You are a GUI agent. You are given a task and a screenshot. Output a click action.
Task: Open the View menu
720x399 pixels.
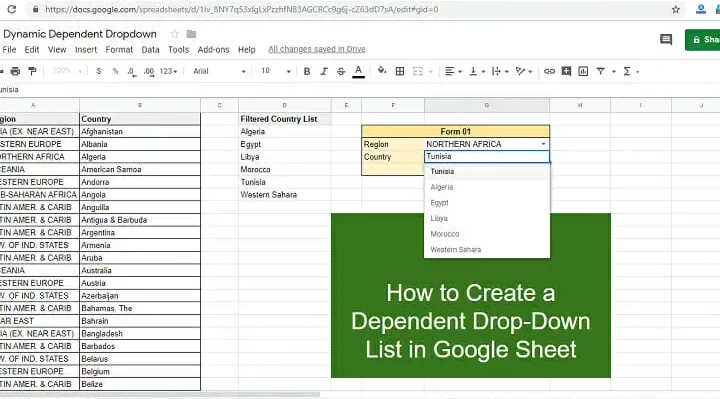[x=57, y=50]
